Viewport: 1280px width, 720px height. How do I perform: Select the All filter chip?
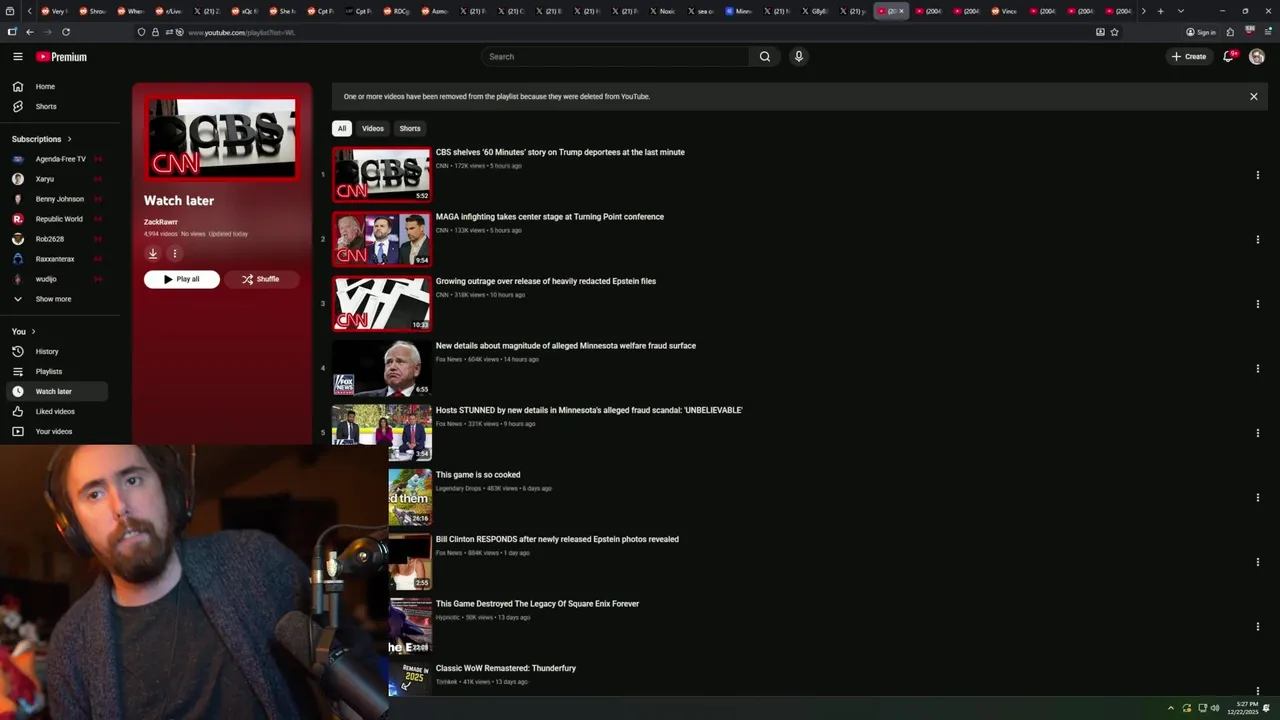[x=342, y=129]
